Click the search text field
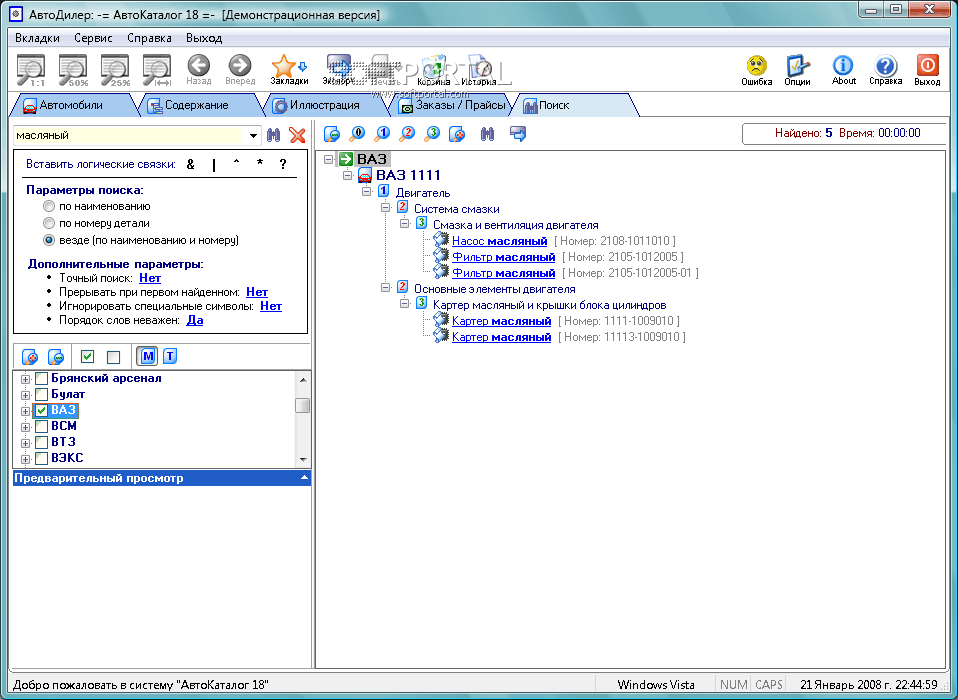Viewport: 958px width, 700px height. 128,136
